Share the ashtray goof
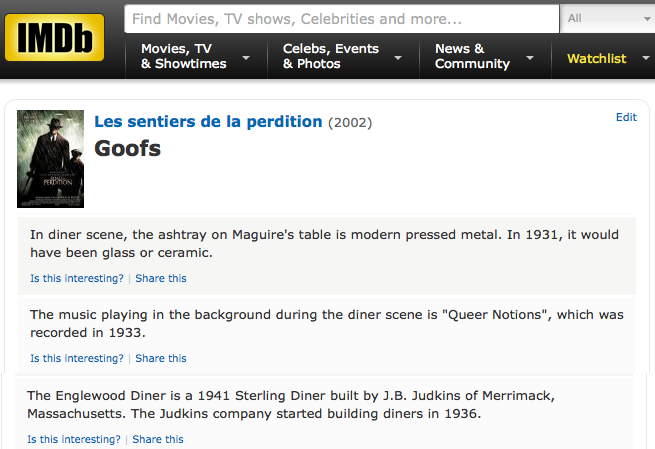Screen dimensions: 655x449 coord(161,278)
